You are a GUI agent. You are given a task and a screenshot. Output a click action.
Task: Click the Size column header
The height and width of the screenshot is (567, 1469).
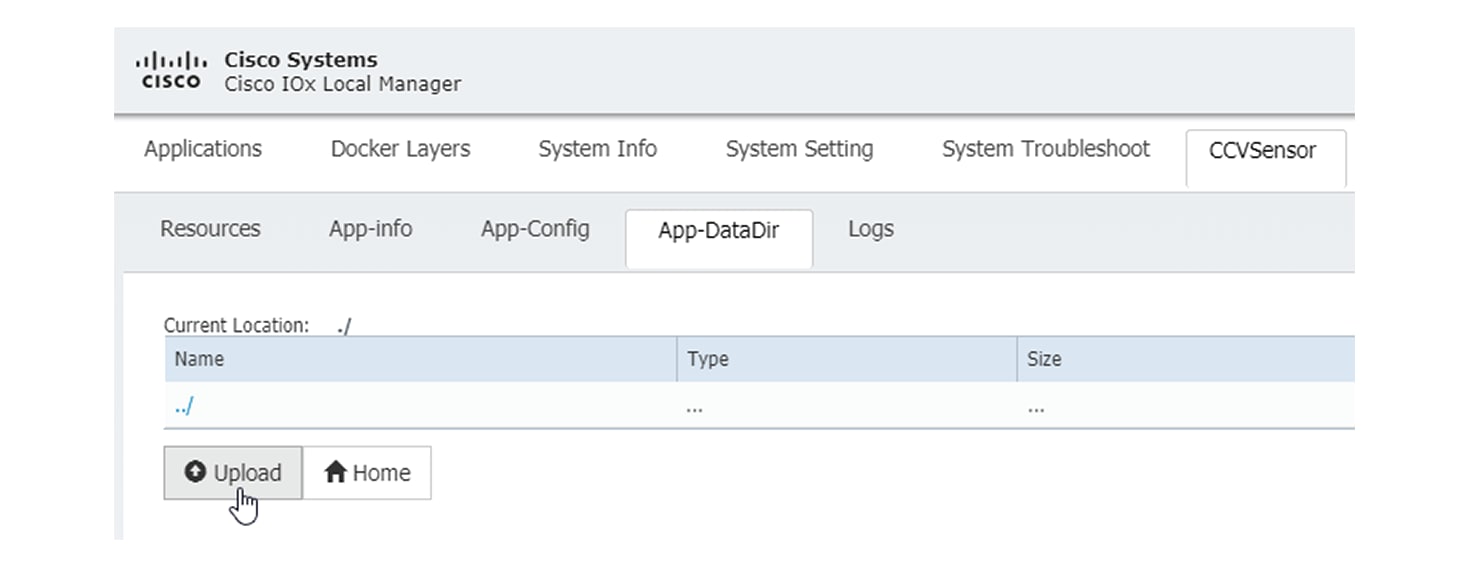point(1186,359)
